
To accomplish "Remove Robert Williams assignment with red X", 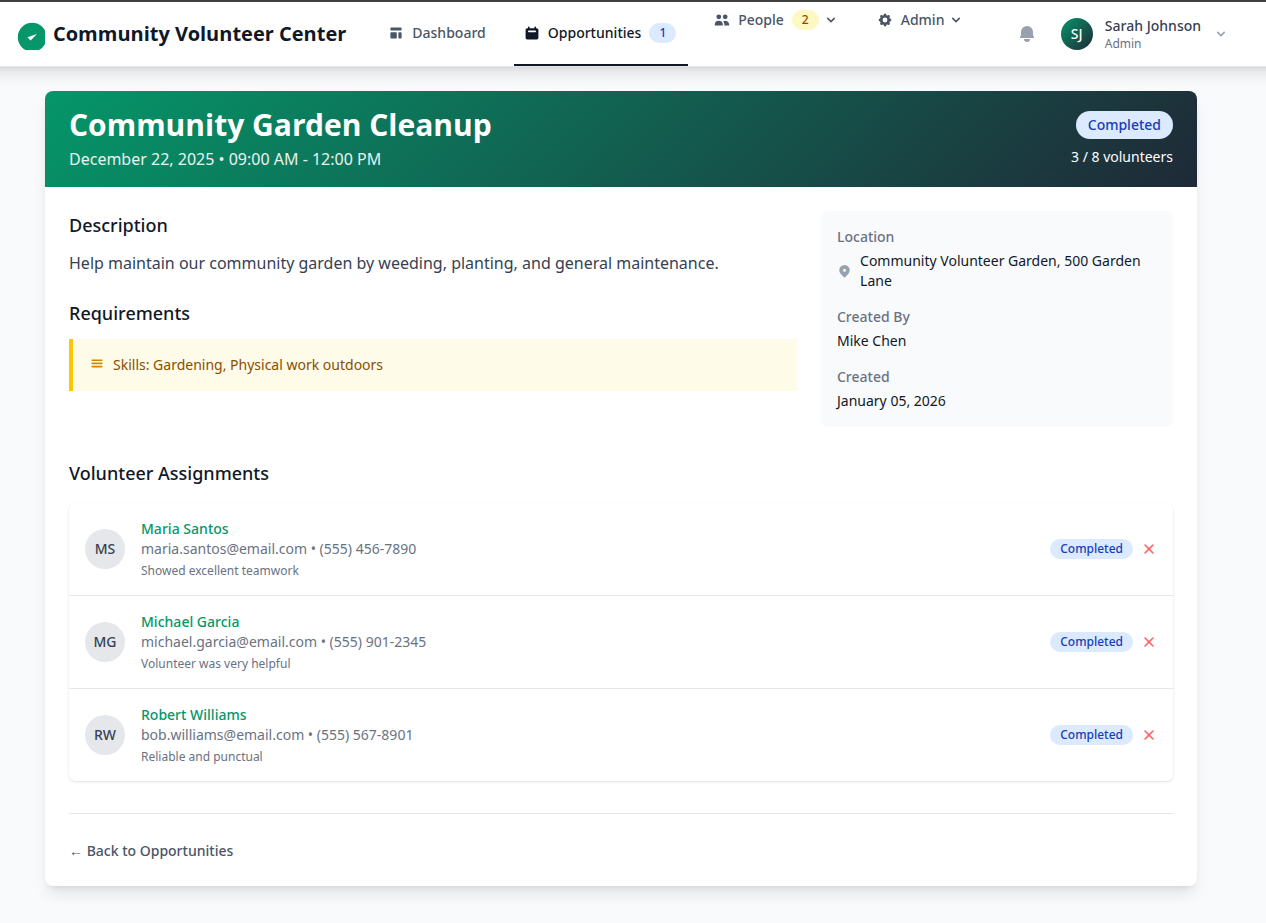I will coord(1149,735).
